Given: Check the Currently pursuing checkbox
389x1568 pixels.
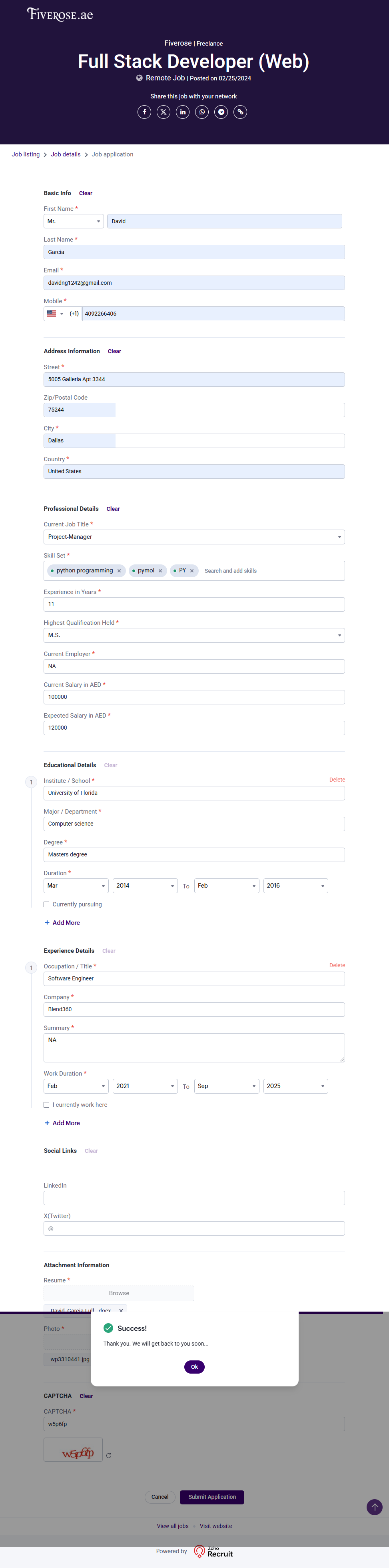Looking at the screenshot, I should [46, 904].
